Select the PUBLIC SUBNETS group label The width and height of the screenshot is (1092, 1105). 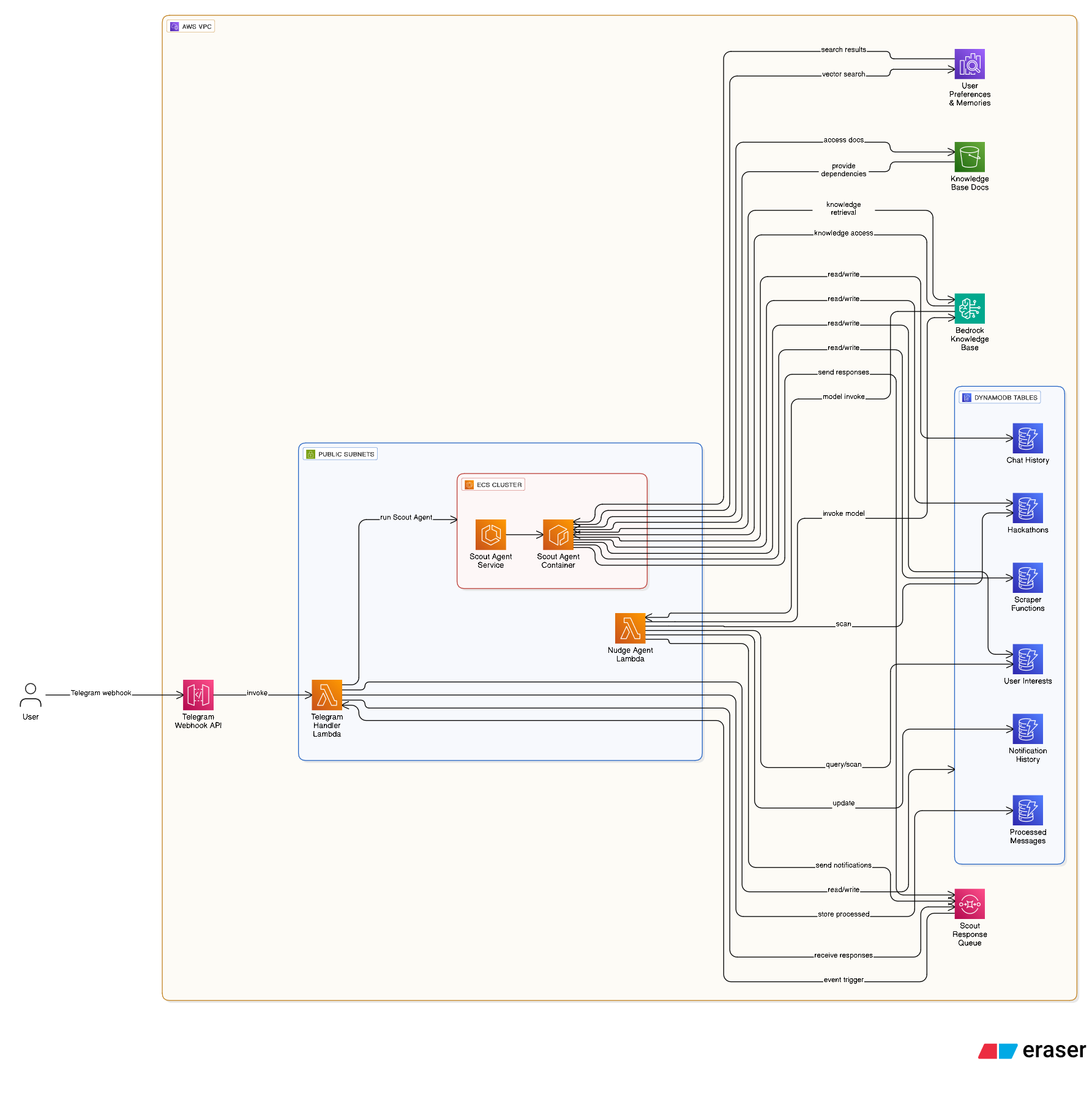[x=340, y=453]
